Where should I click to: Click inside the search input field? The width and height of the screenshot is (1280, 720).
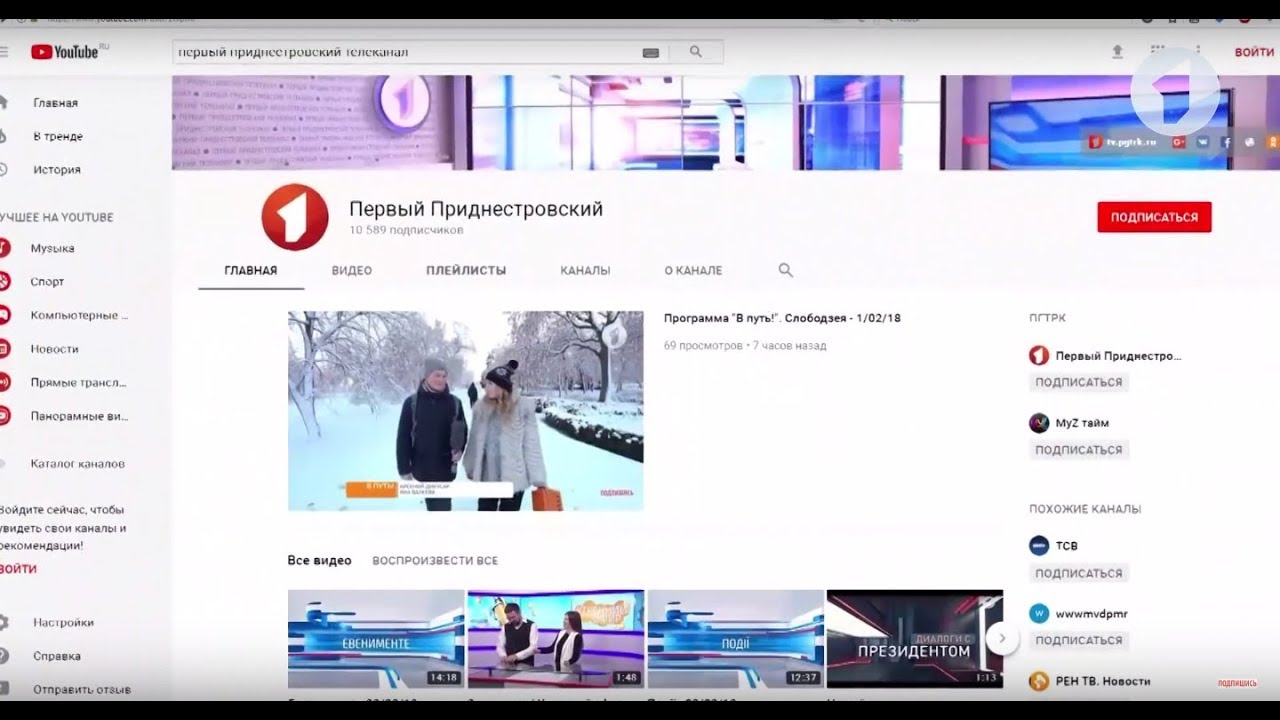[400, 50]
